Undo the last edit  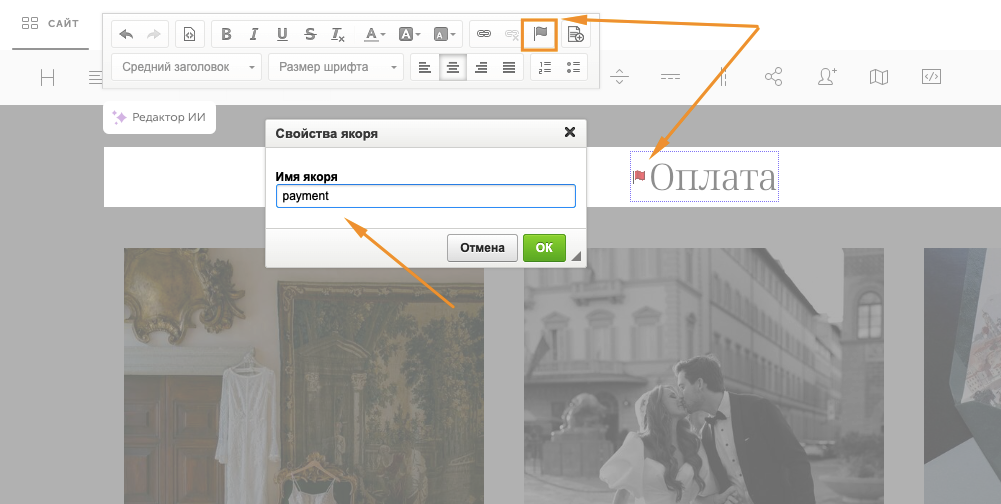pos(126,34)
